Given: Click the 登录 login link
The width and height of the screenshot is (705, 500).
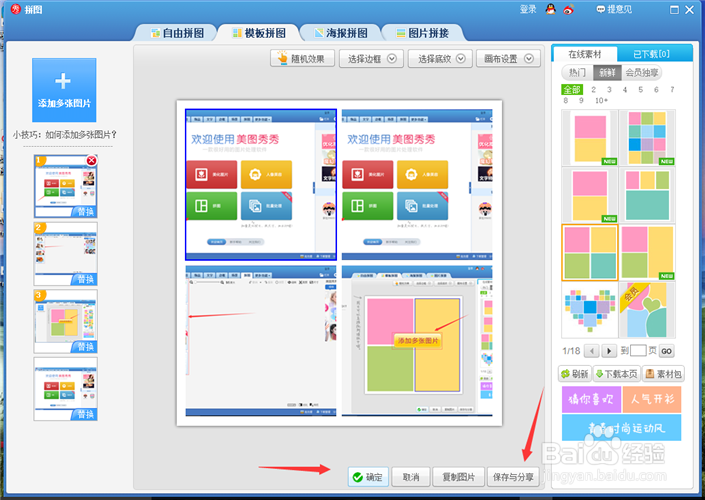Looking at the screenshot, I should (x=528, y=9).
